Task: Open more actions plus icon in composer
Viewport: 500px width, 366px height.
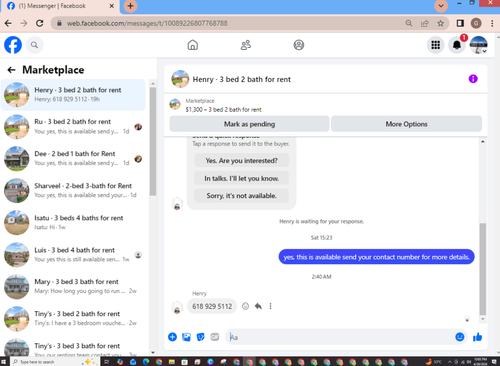Action: point(172,337)
